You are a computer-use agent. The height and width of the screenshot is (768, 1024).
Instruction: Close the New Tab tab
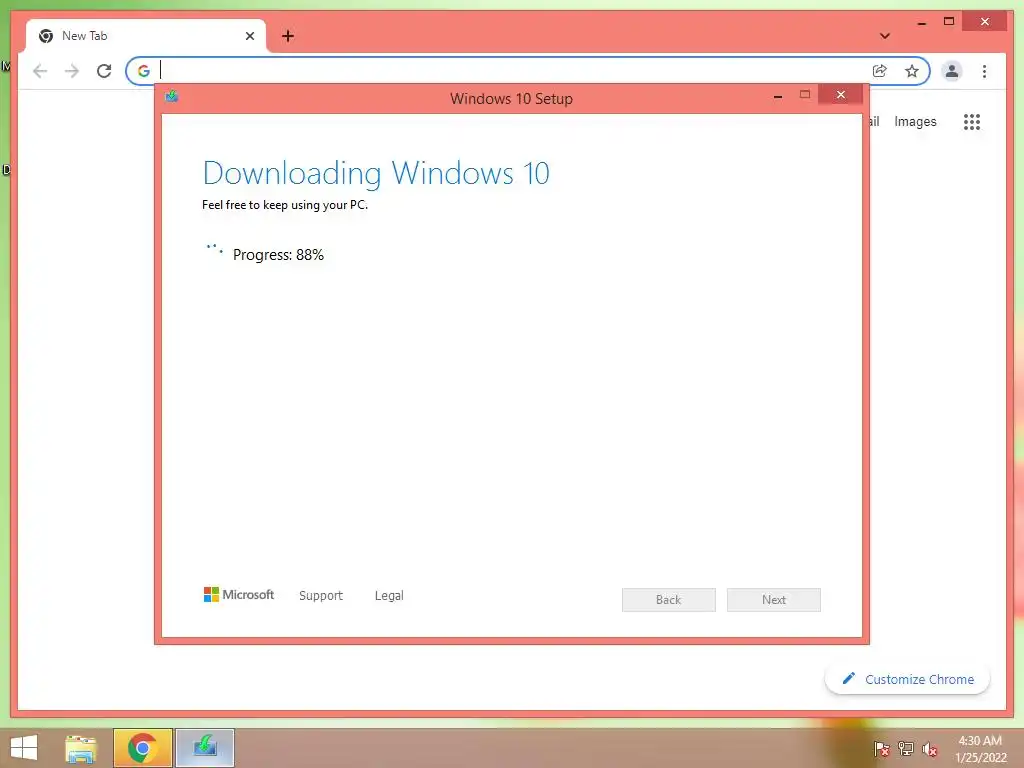(x=249, y=36)
